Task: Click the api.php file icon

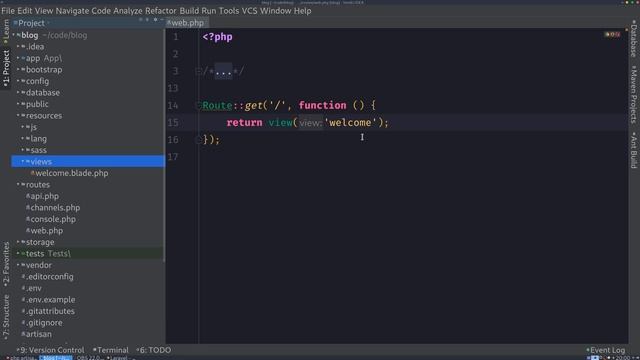Action: [x=28, y=196]
